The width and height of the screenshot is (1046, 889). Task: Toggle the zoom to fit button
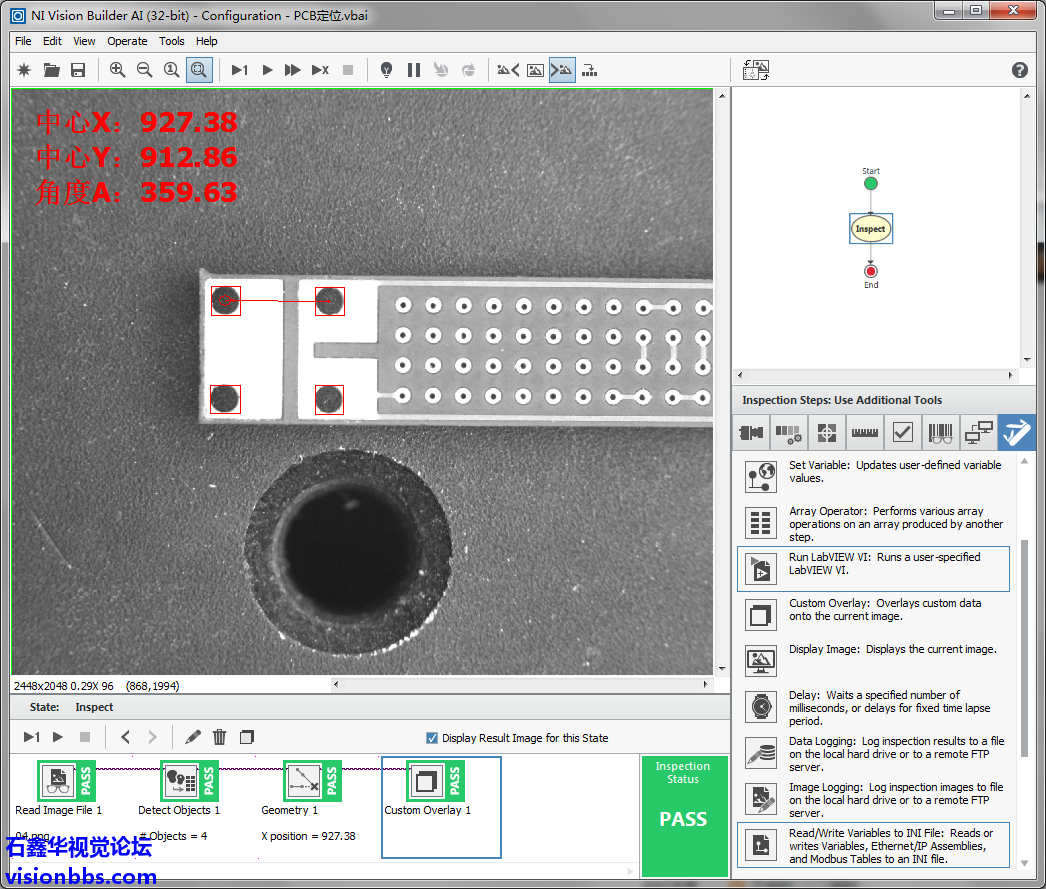[x=198, y=70]
